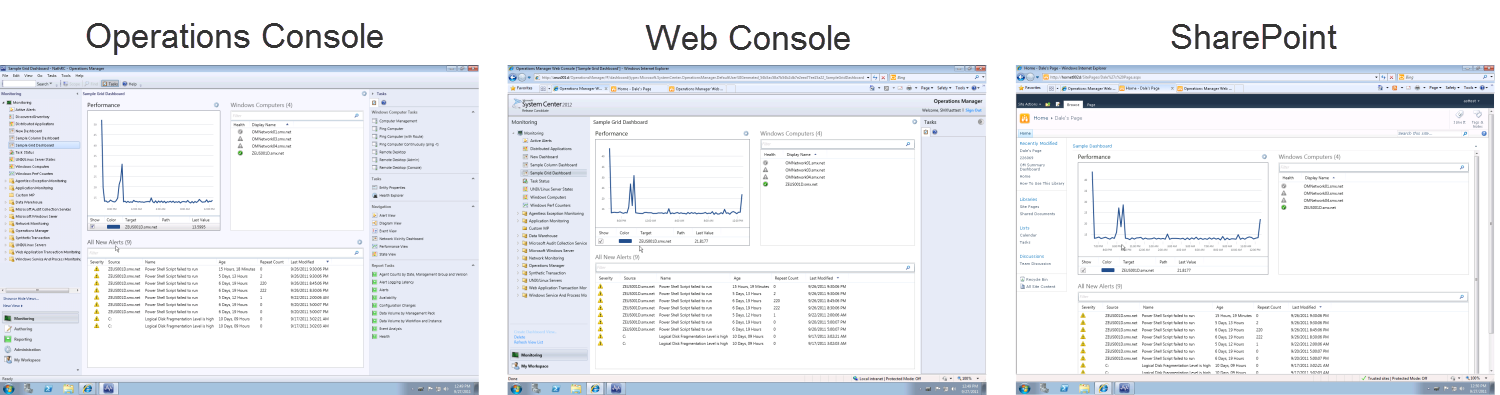The image size is (1500, 395).
Task: Switch to Page ribbon tab in SharePoint
Action: (x=1090, y=104)
